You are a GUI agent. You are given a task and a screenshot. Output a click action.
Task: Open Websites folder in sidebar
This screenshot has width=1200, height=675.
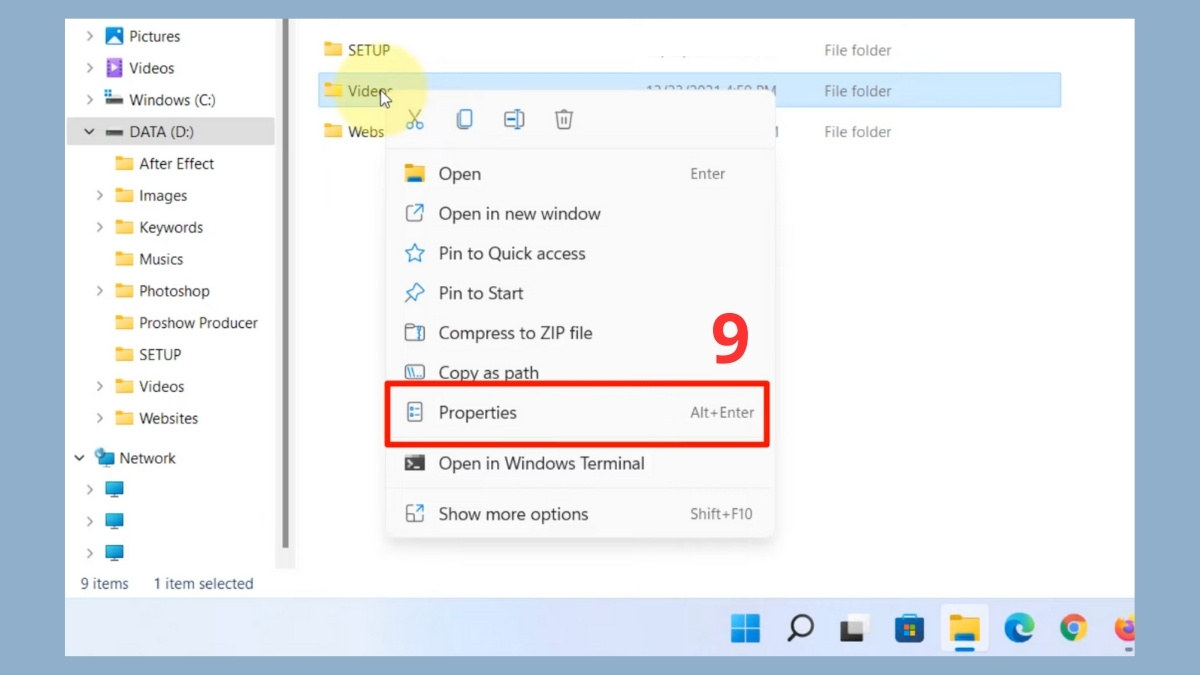click(x=168, y=418)
